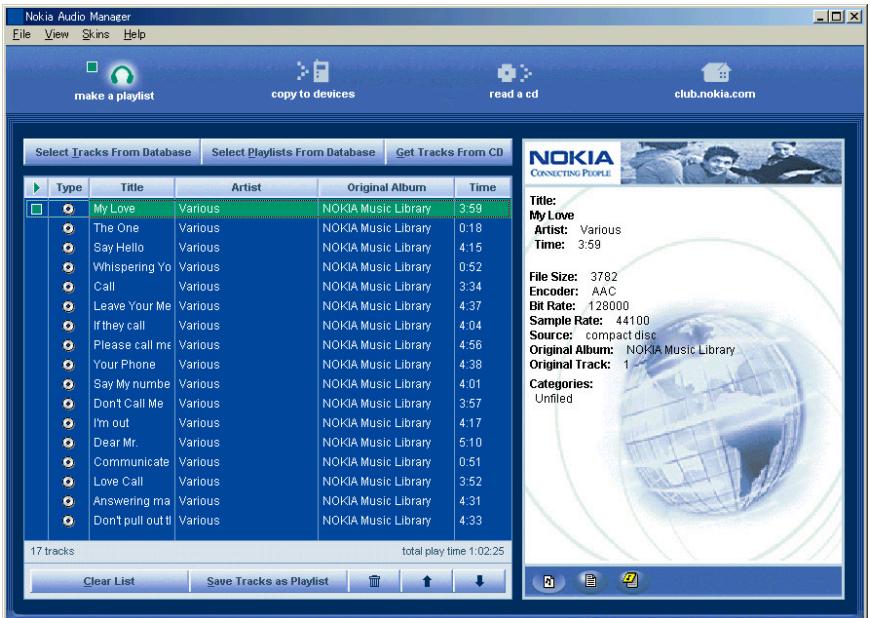Click the disc type icon for I'm out

[x=68, y=423]
